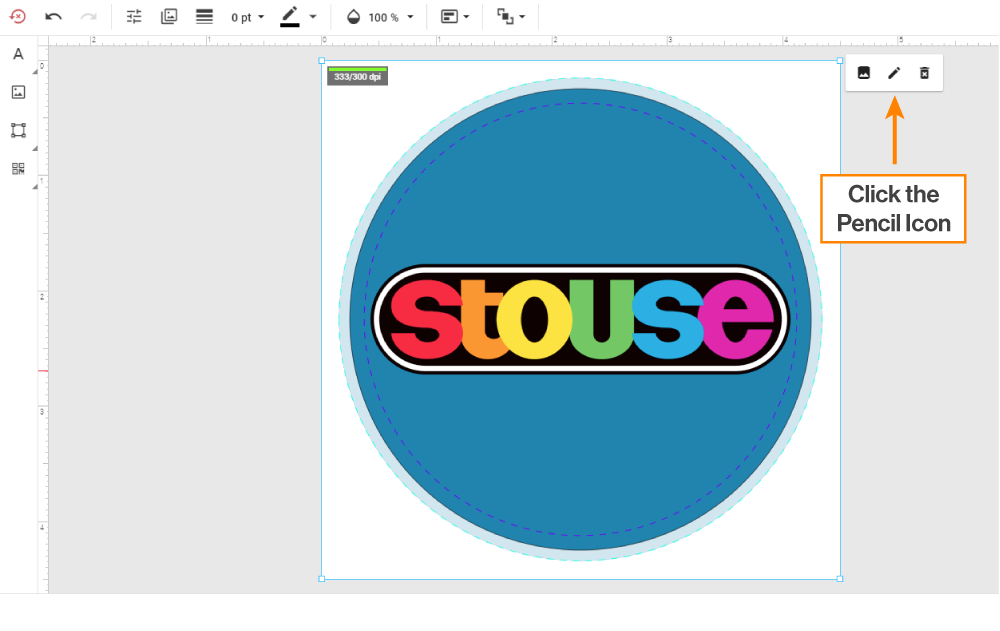
Task: Click the pencil edit icon
Action: pyautogui.click(x=894, y=73)
